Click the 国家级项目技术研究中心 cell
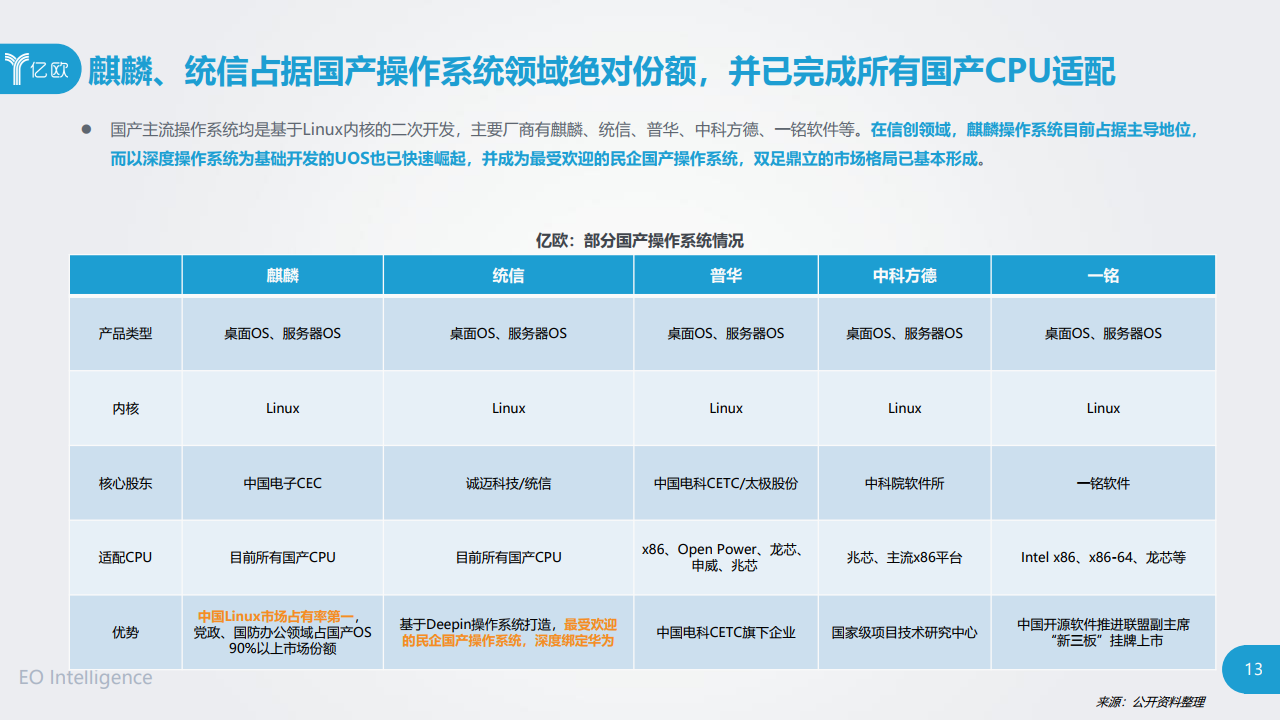This screenshot has width=1280, height=720. coord(905,632)
